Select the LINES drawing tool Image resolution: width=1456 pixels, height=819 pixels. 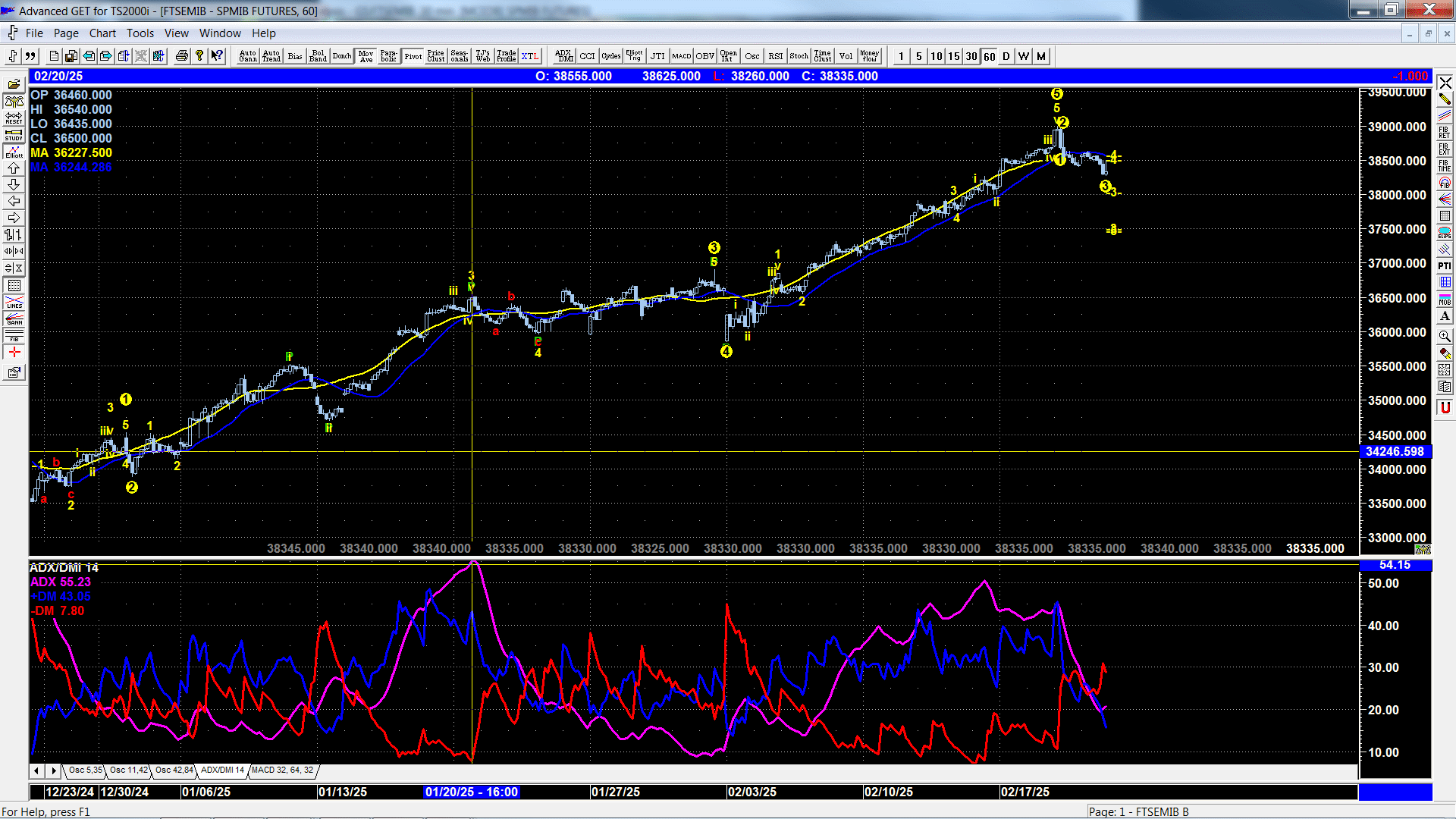[14, 302]
